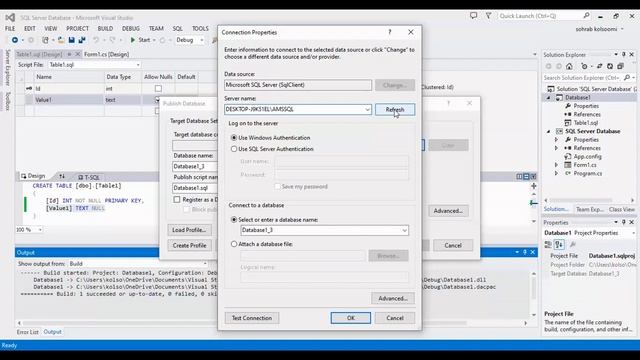Screen dimensions: 640x360
Task: Click the Visual Studio logo icon
Action: pos(10,18)
